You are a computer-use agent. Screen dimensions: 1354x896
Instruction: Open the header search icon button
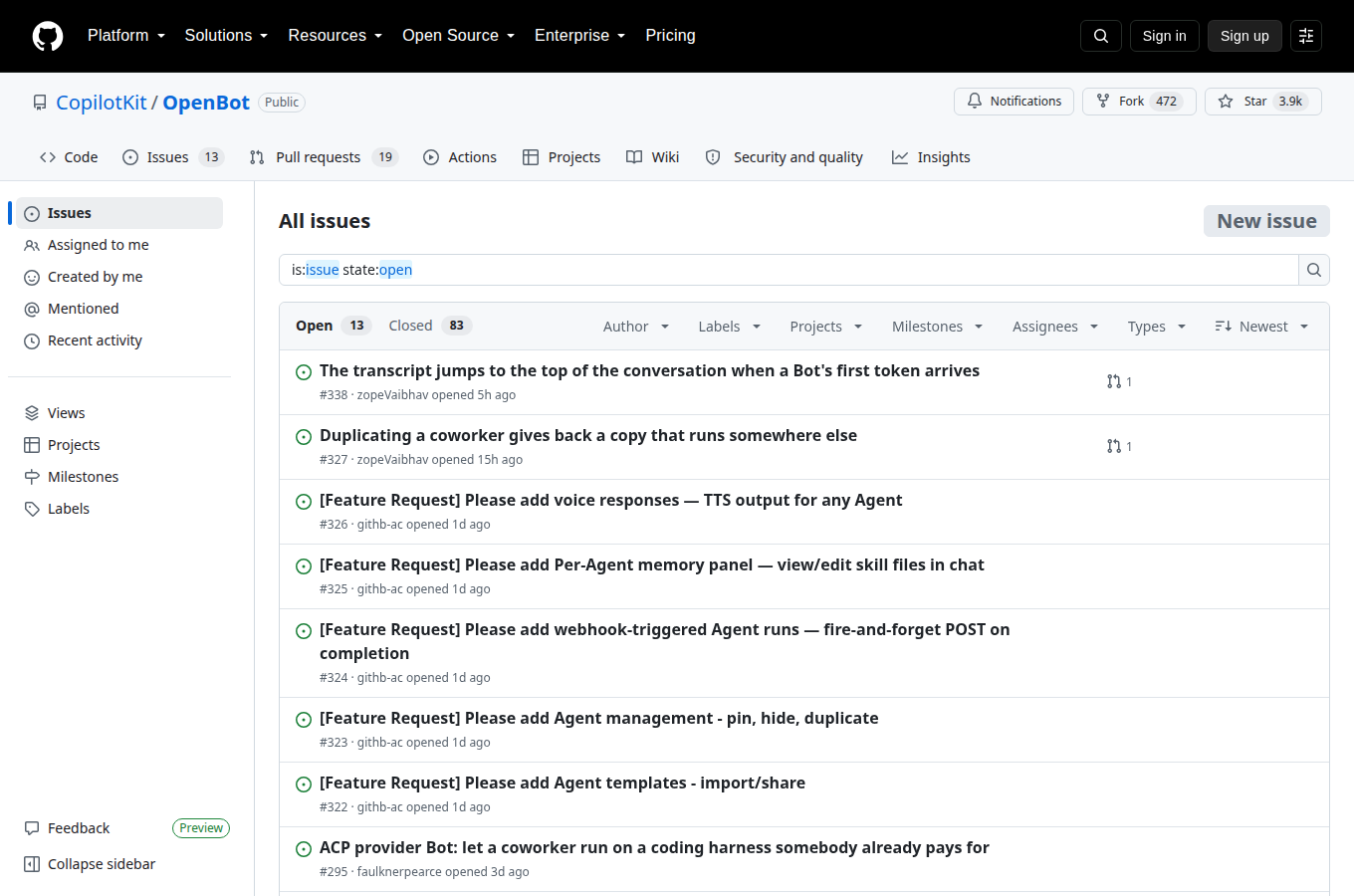coord(1101,36)
